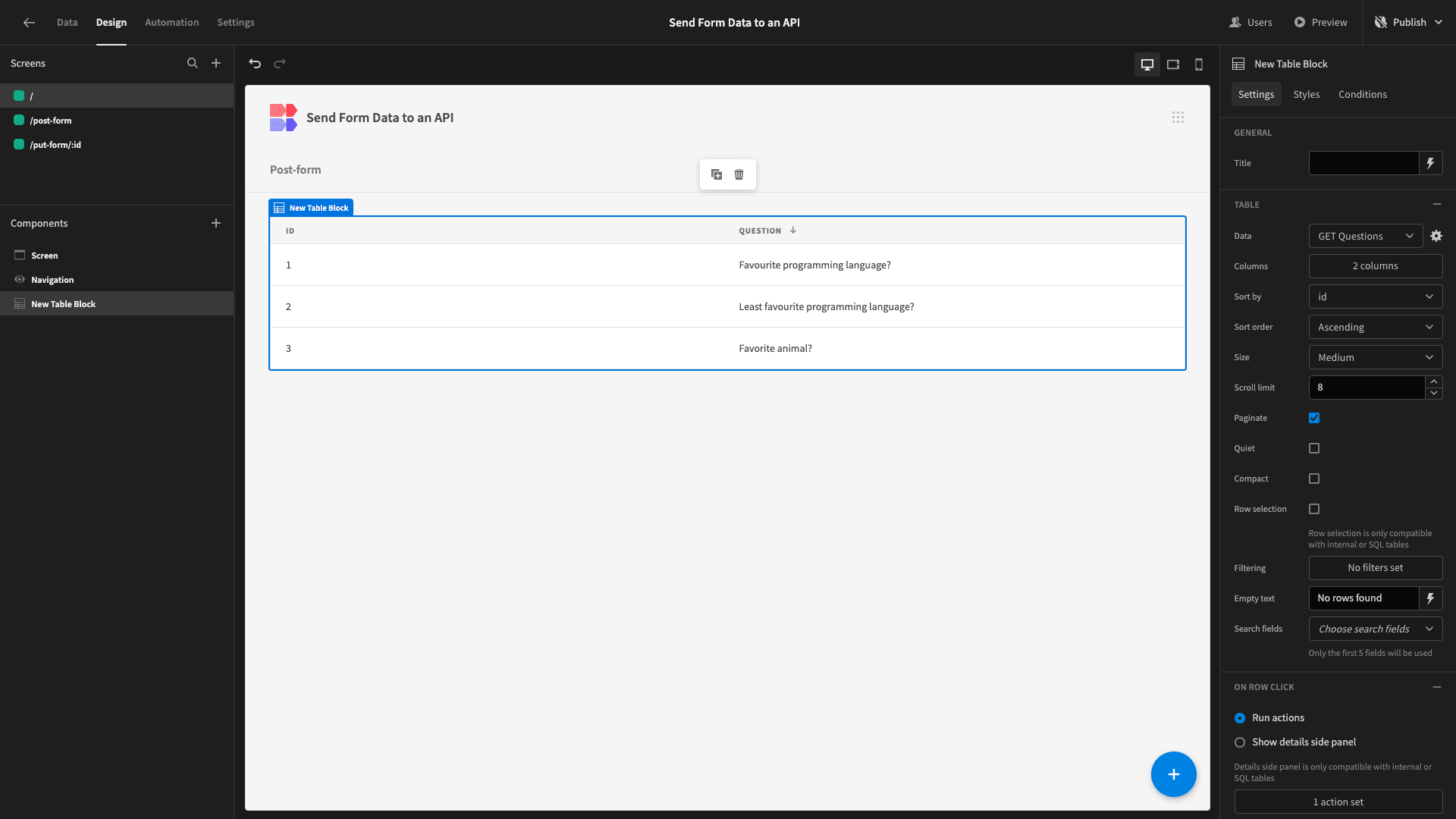
Task: Open the Data source settings gear
Action: [x=1436, y=236]
